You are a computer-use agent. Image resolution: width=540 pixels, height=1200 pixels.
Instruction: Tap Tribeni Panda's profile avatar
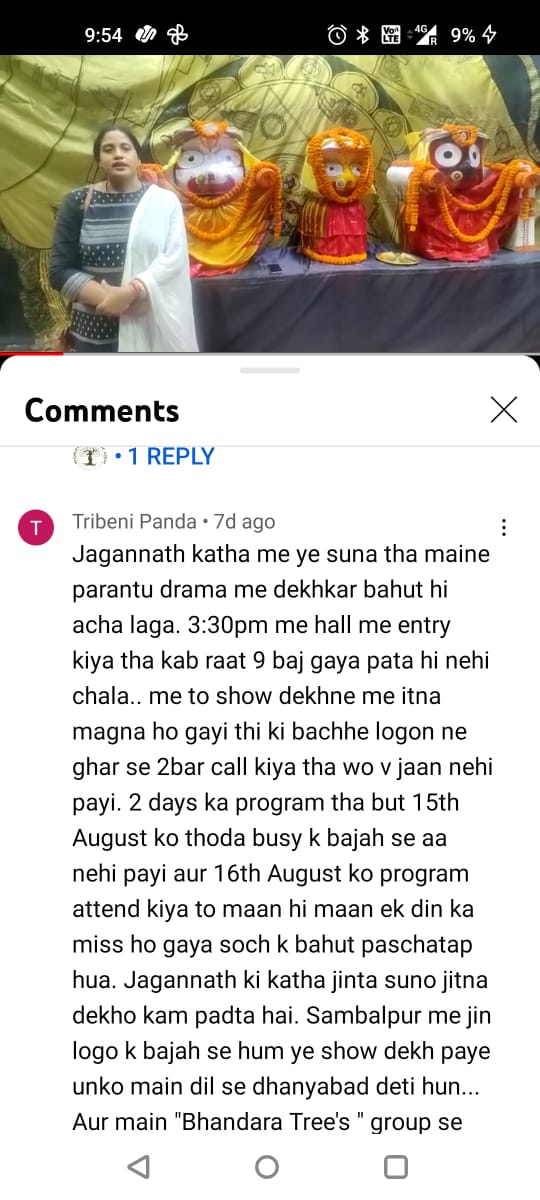[x=36, y=528]
